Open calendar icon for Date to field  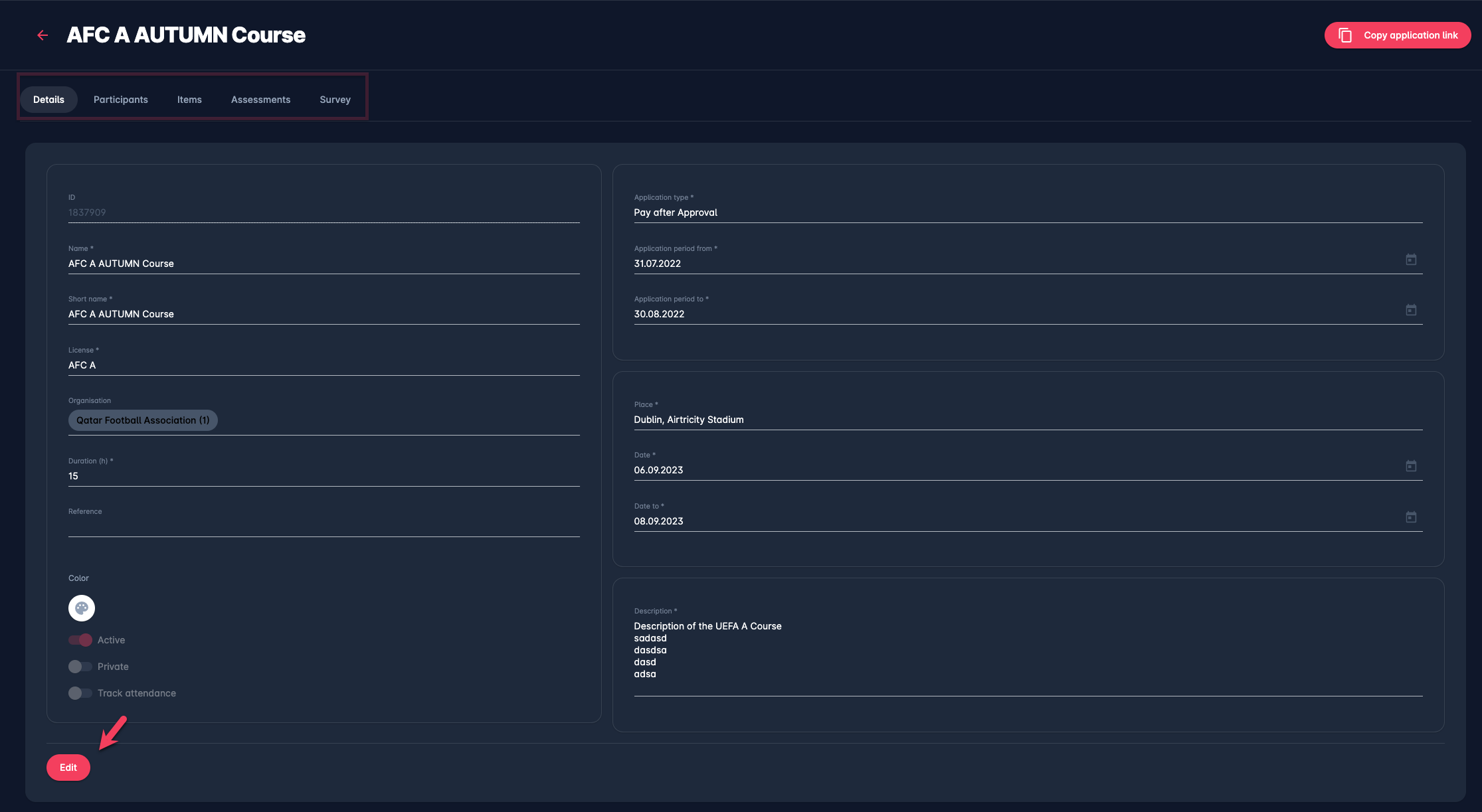click(1411, 517)
